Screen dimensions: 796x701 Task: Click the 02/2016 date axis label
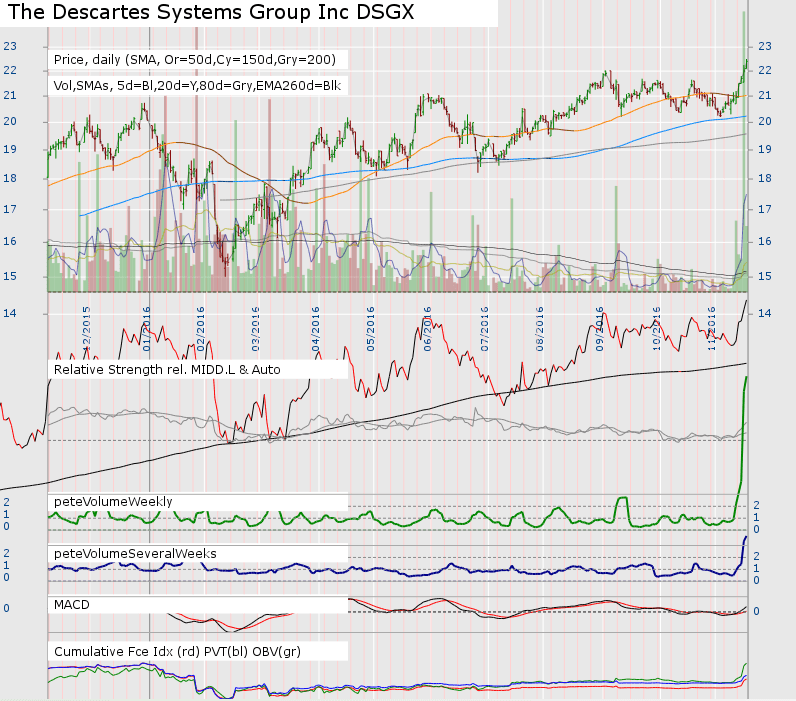coord(201,328)
